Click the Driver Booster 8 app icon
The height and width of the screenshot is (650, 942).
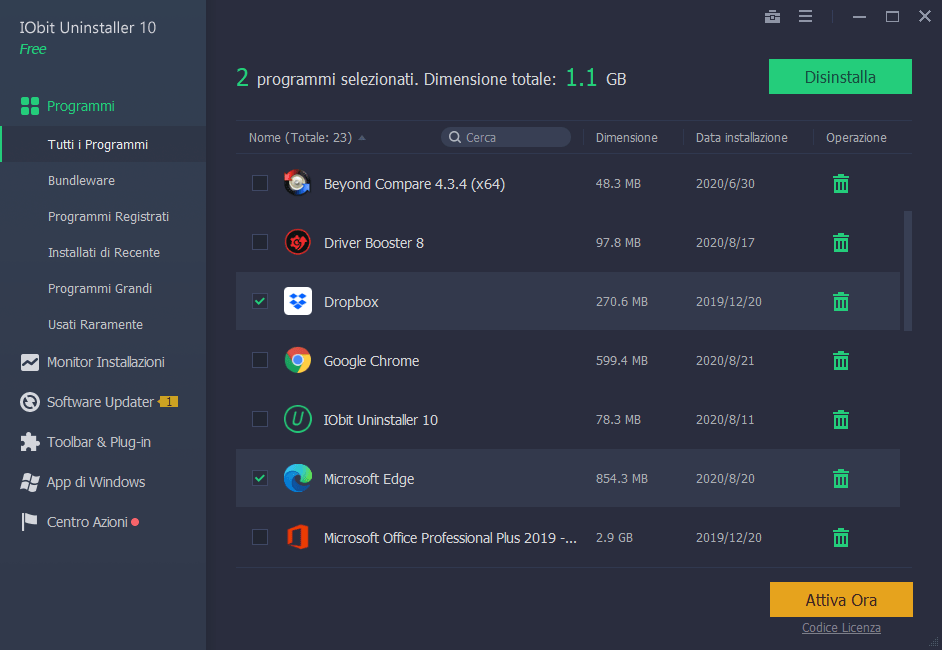[x=297, y=243]
